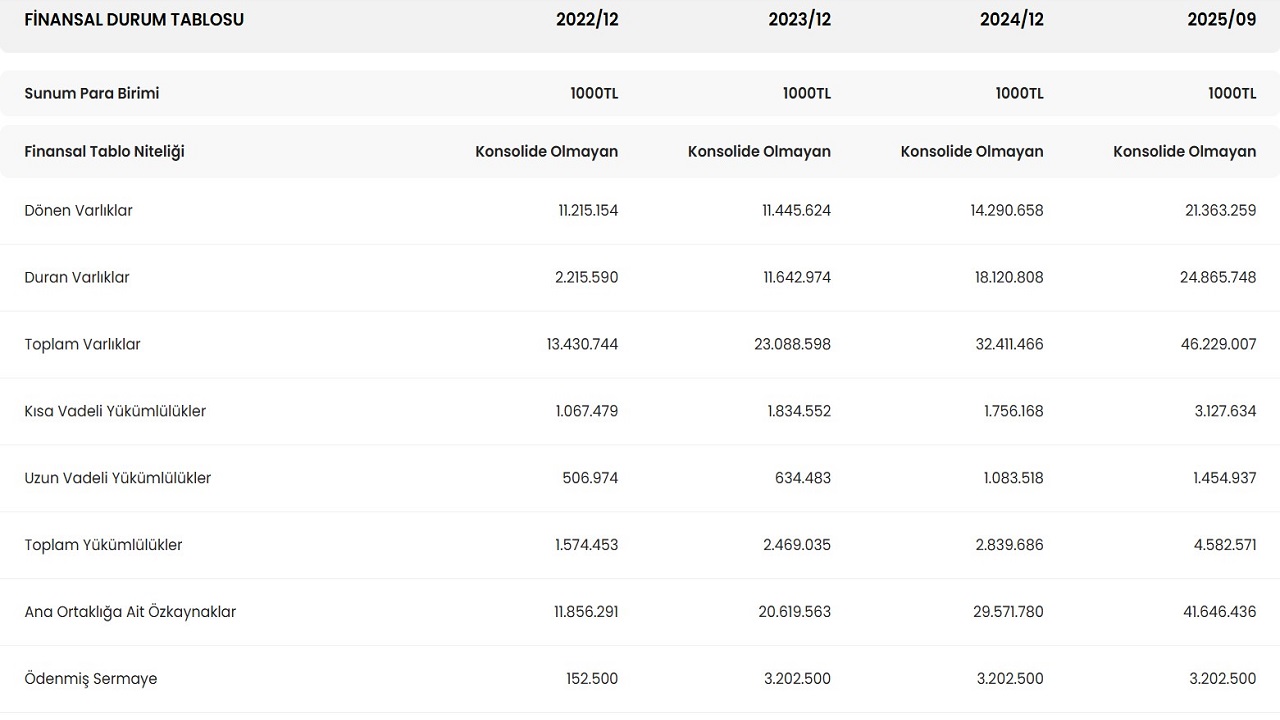
Task: Click the 11.215.154 current assets value
Action: [x=588, y=211]
